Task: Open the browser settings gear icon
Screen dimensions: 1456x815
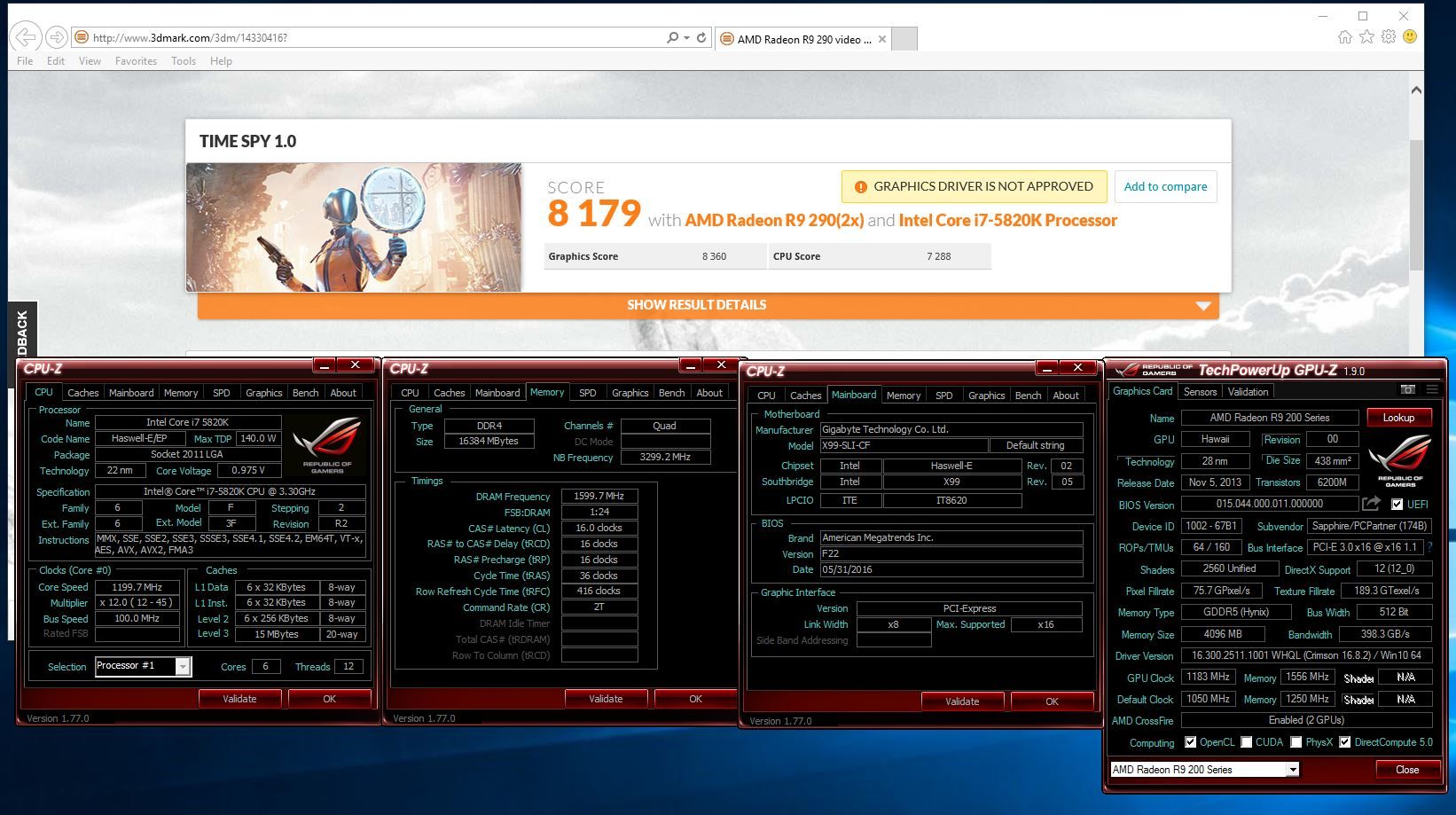Action: (1389, 37)
